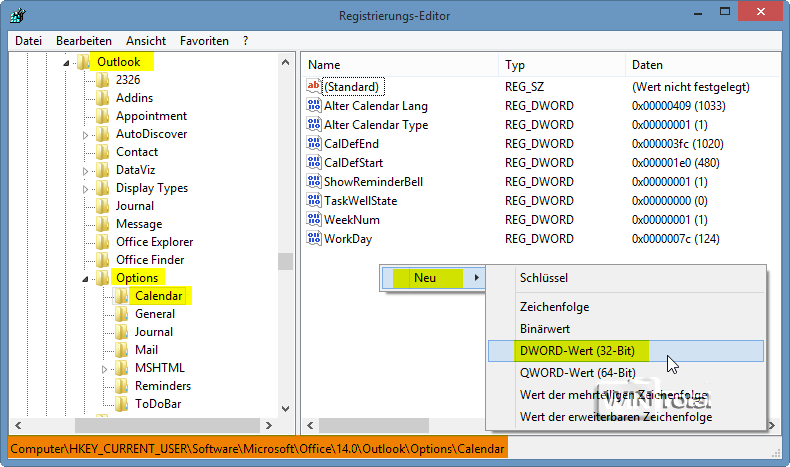Image resolution: width=790 pixels, height=467 pixels.
Task: Click the ShowReminderBell DWORD icon
Action: coord(313,181)
